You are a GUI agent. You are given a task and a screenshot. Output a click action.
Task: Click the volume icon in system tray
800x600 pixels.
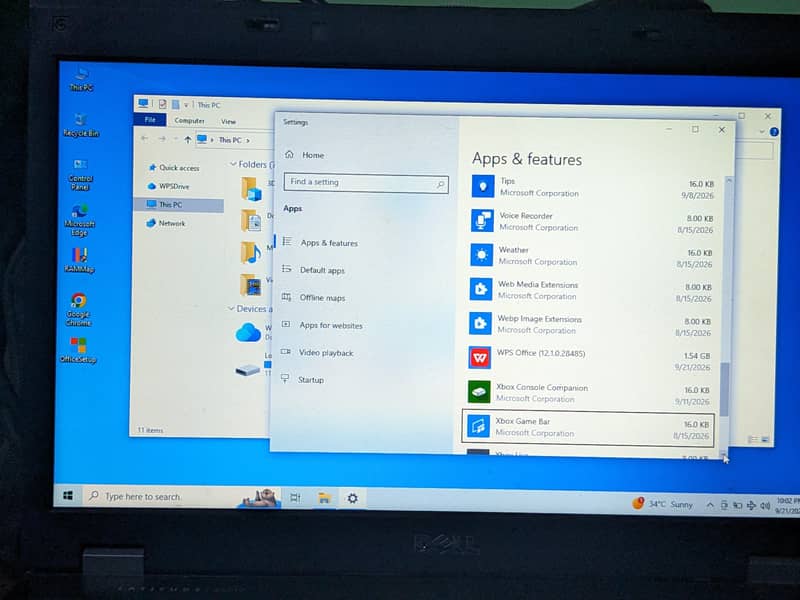tap(765, 506)
